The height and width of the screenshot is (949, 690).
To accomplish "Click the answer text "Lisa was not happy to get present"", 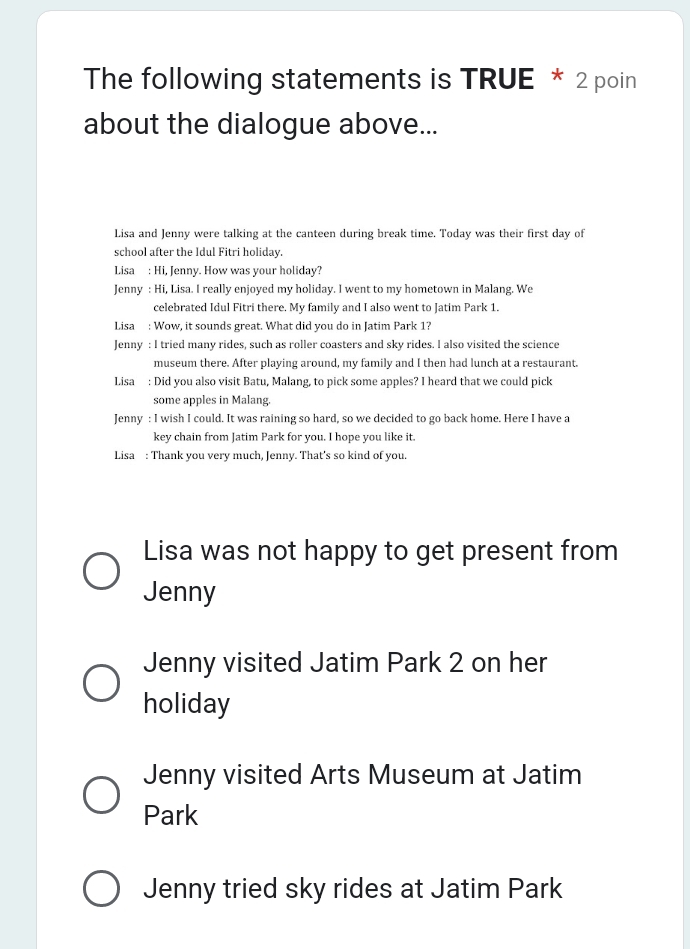I will click(381, 571).
